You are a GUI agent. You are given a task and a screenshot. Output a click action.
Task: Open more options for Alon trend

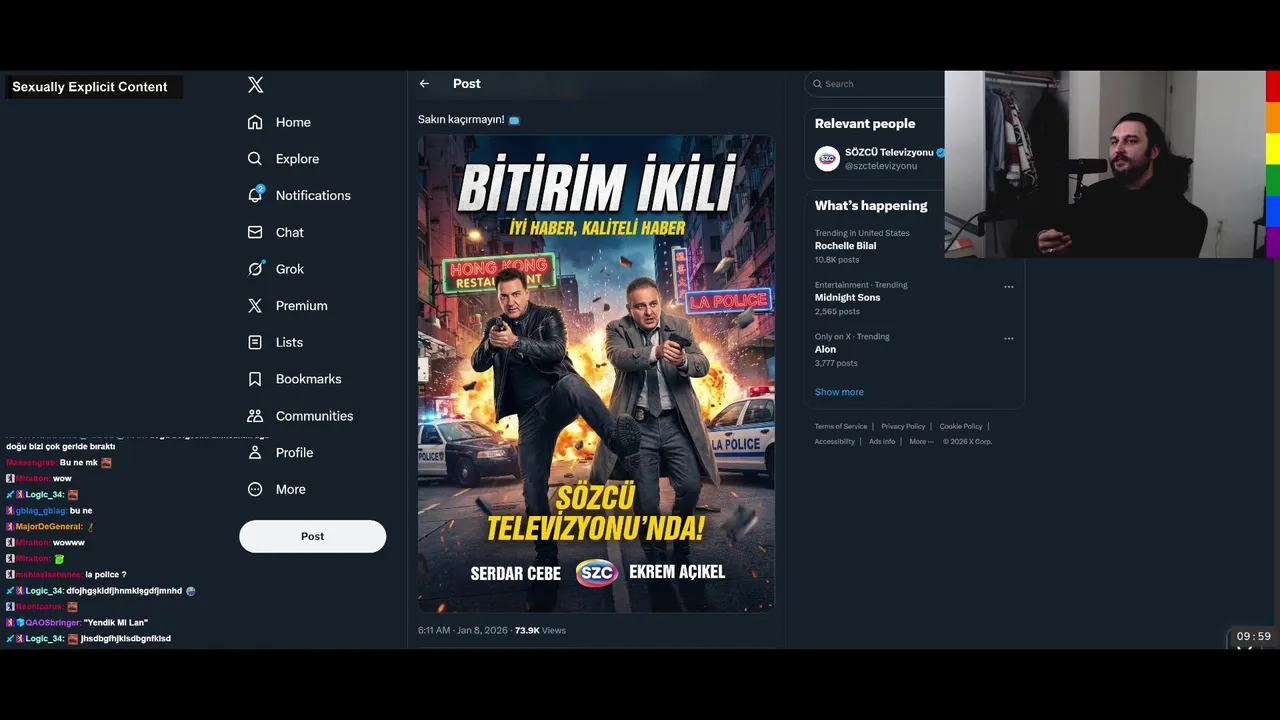point(1008,339)
